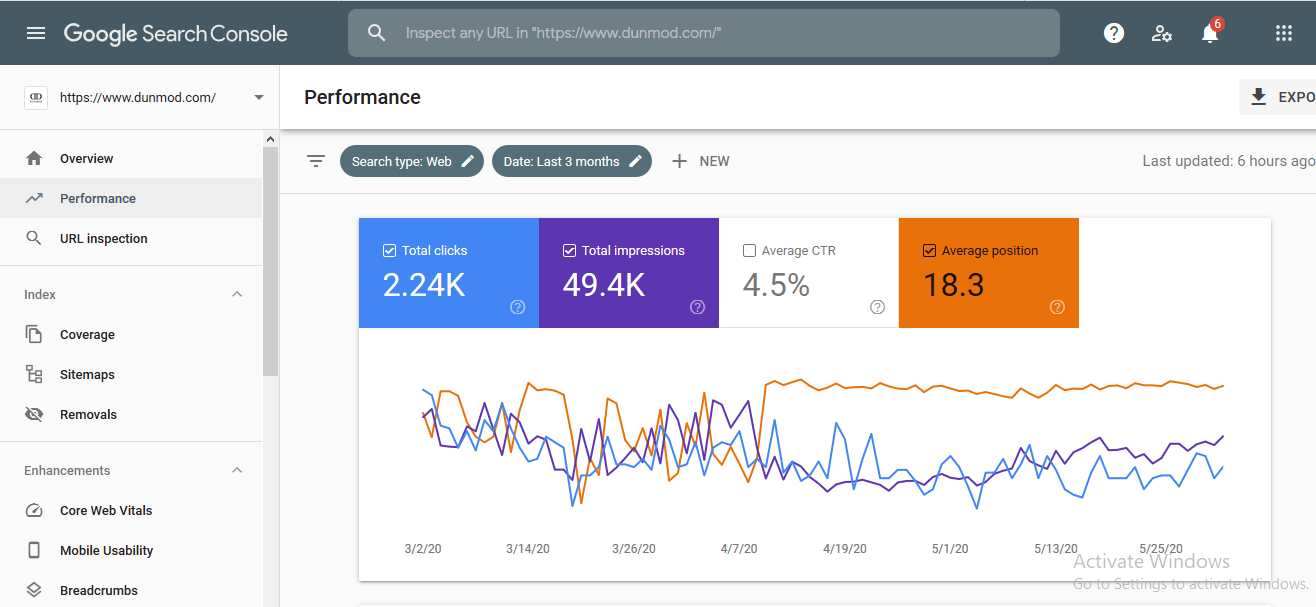Open Mobile Usability report

click(131, 550)
